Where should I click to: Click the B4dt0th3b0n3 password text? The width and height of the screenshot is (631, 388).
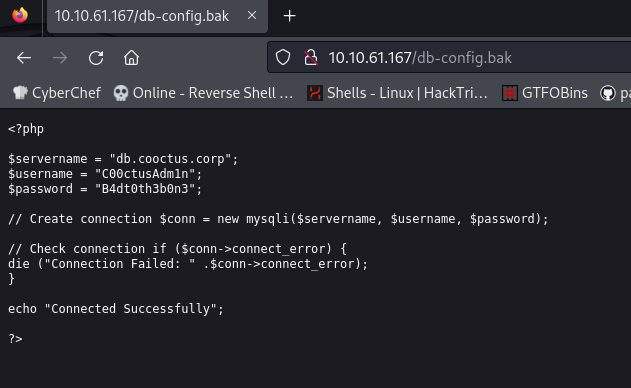pos(145,189)
